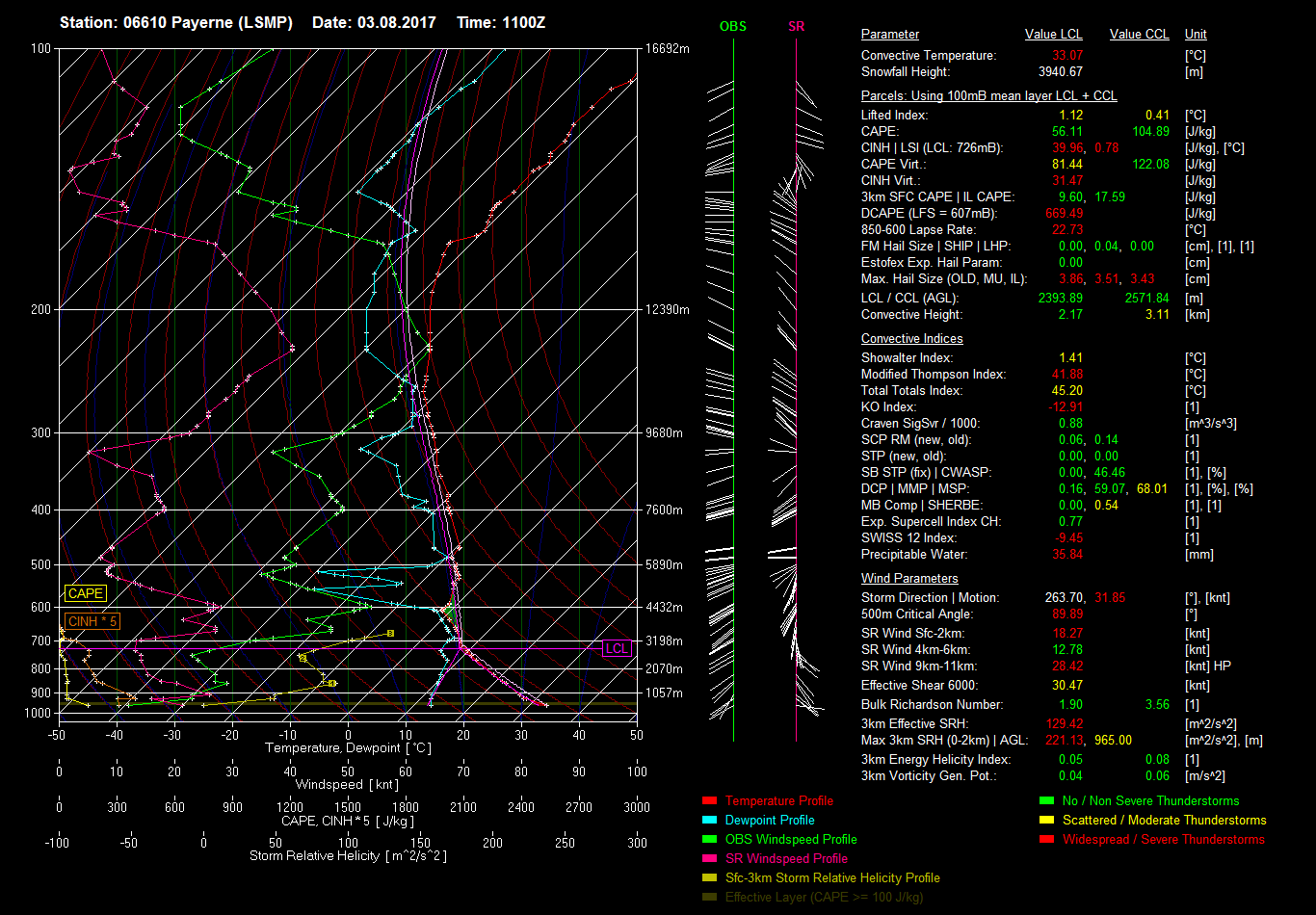Select the Sfc-3km Storm Relative Helicity swatch
The height and width of the screenshot is (915, 1316).
(710, 878)
